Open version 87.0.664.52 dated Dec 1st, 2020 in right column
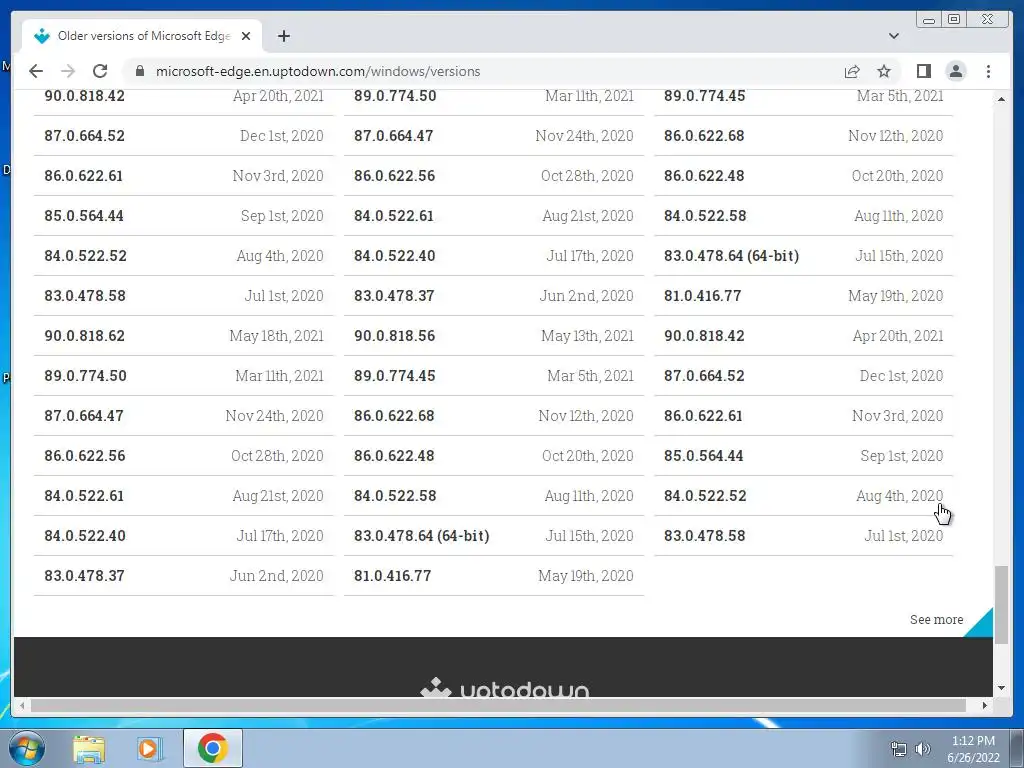The image size is (1024, 768). [803, 376]
